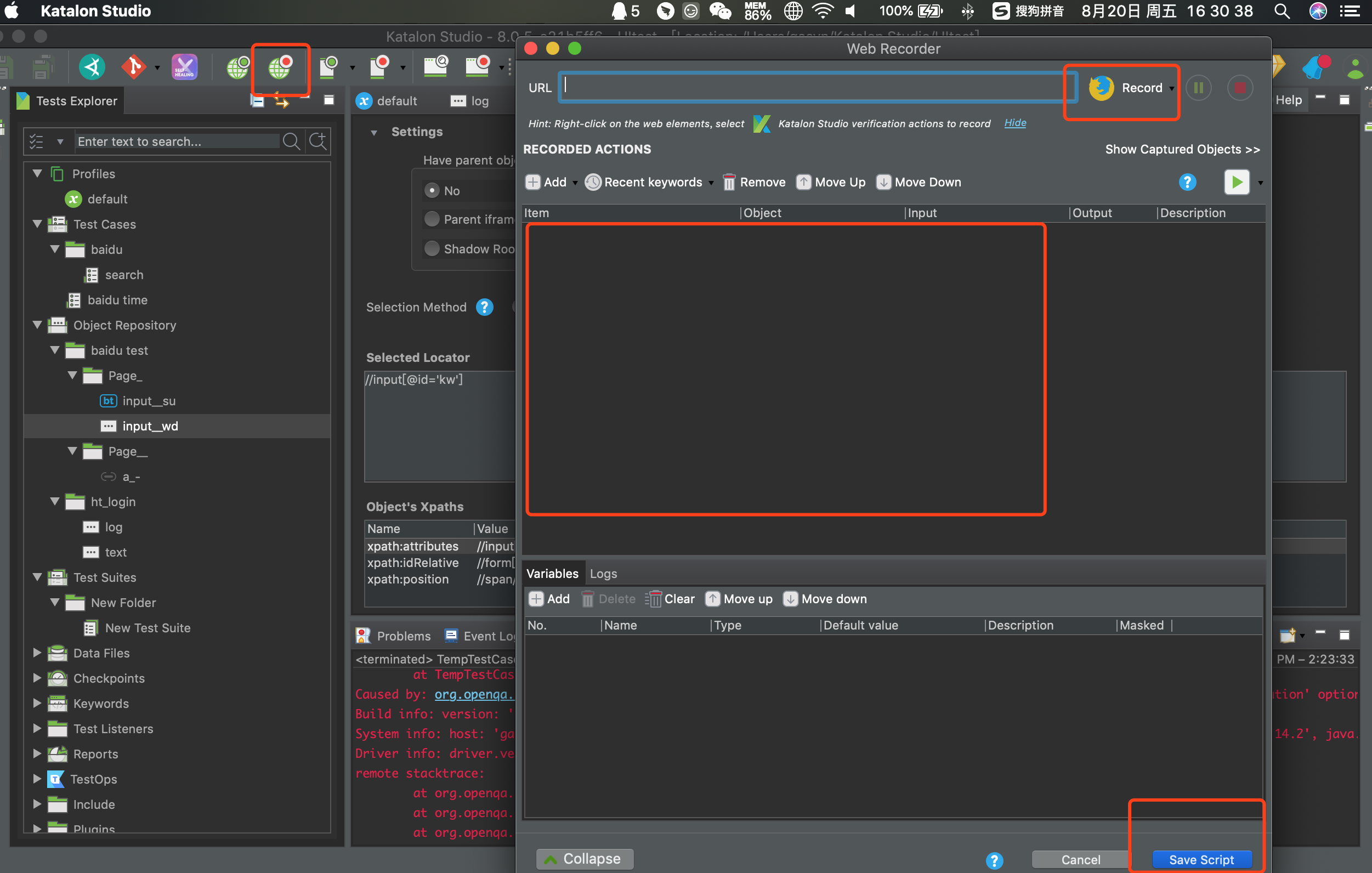The height and width of the screenshot is (873, 1372).
Task: Click the URL input field
Action: [815, 87]
